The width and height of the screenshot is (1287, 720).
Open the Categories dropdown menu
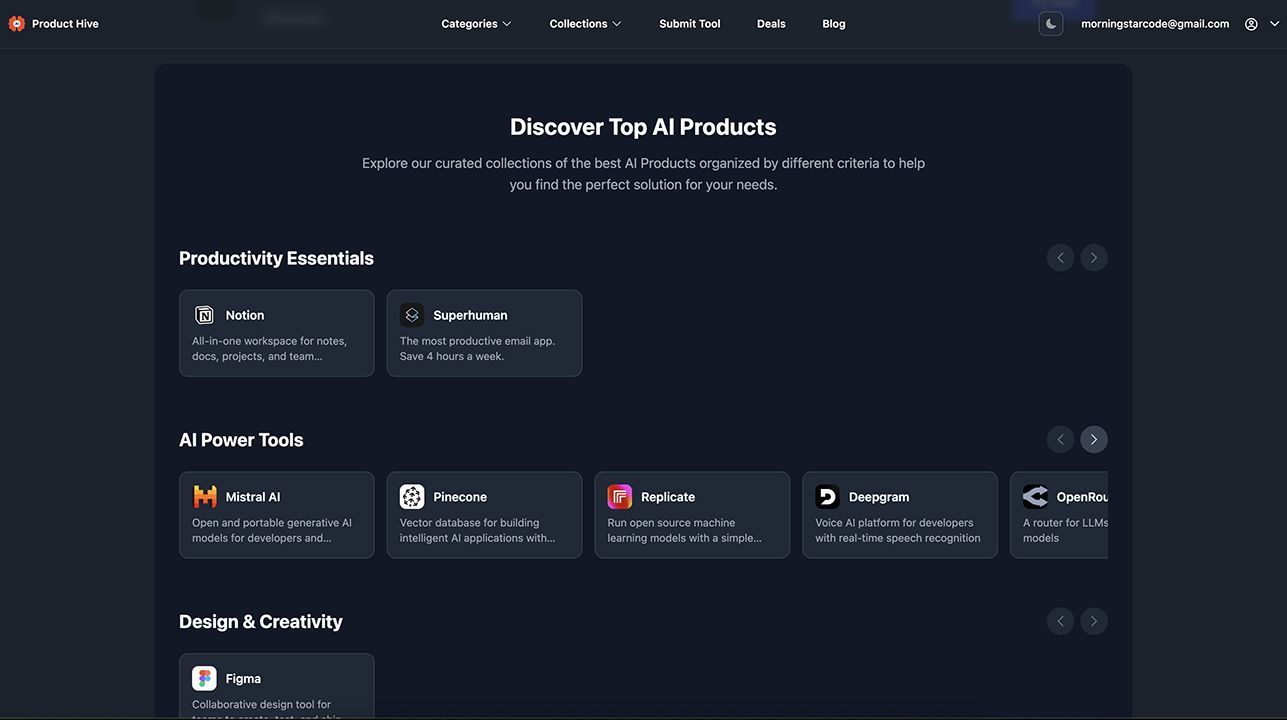point(476,24)
